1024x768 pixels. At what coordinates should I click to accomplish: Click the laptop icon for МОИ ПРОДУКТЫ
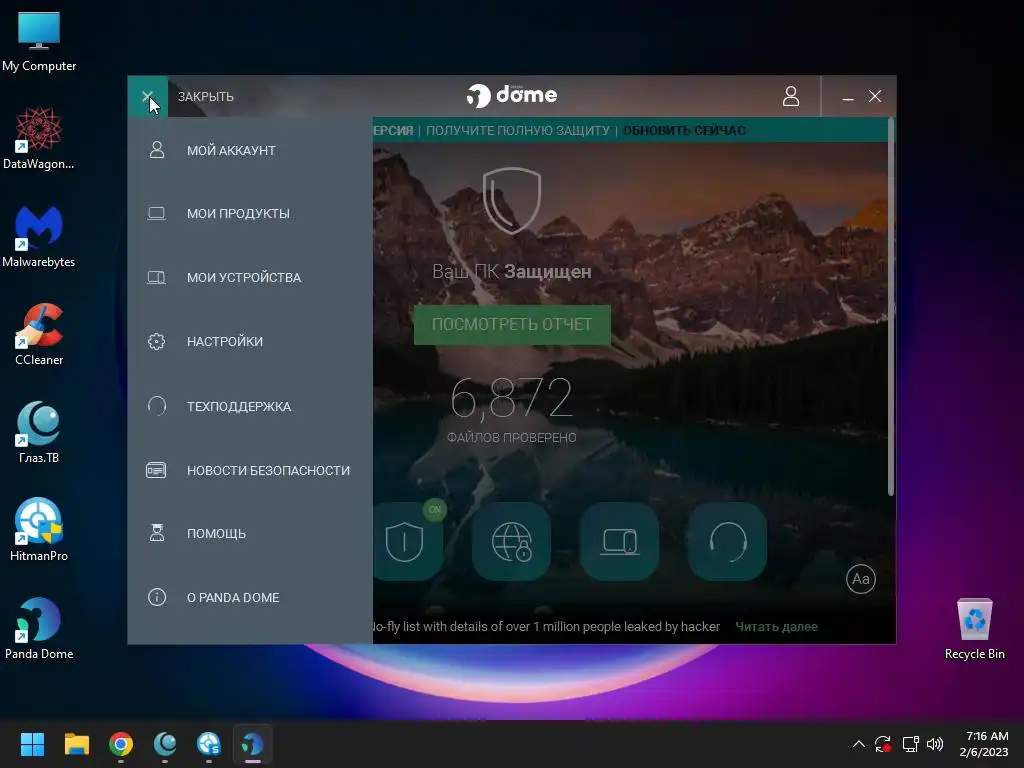pos(157,214)
